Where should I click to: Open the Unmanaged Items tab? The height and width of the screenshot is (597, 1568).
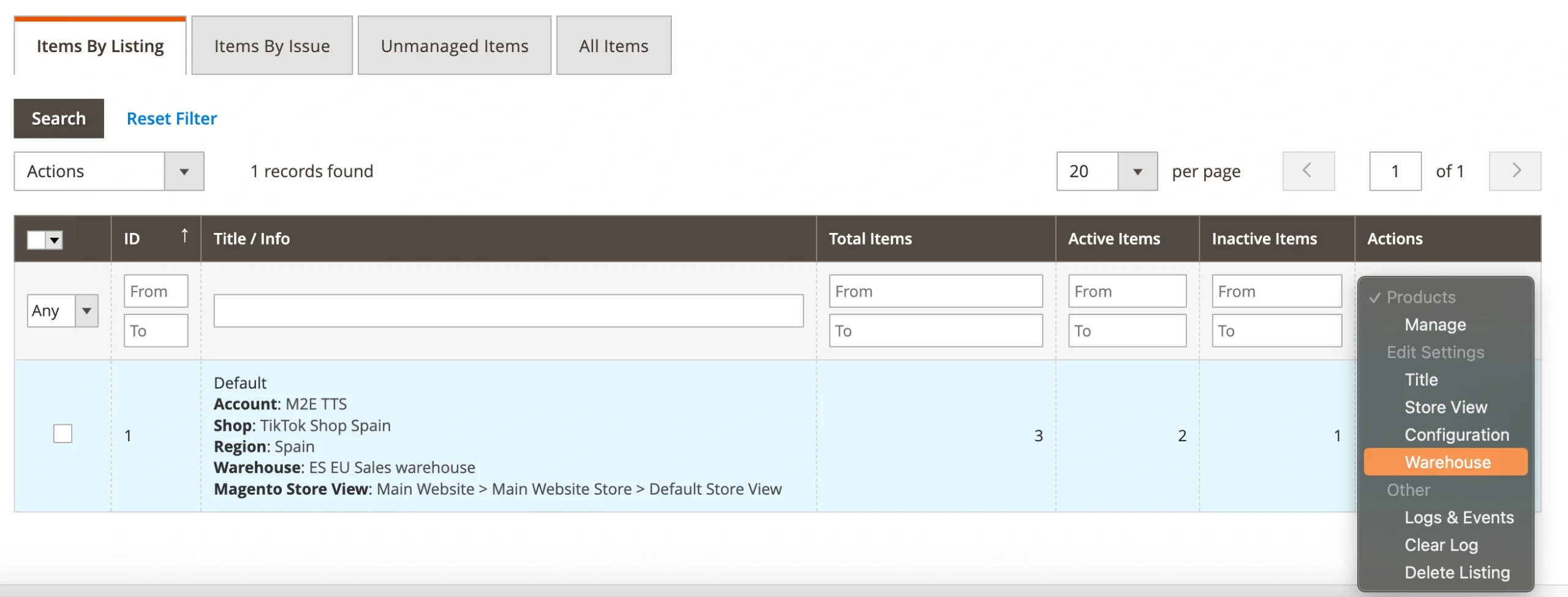pyautogui.click(x=454, y=46)
